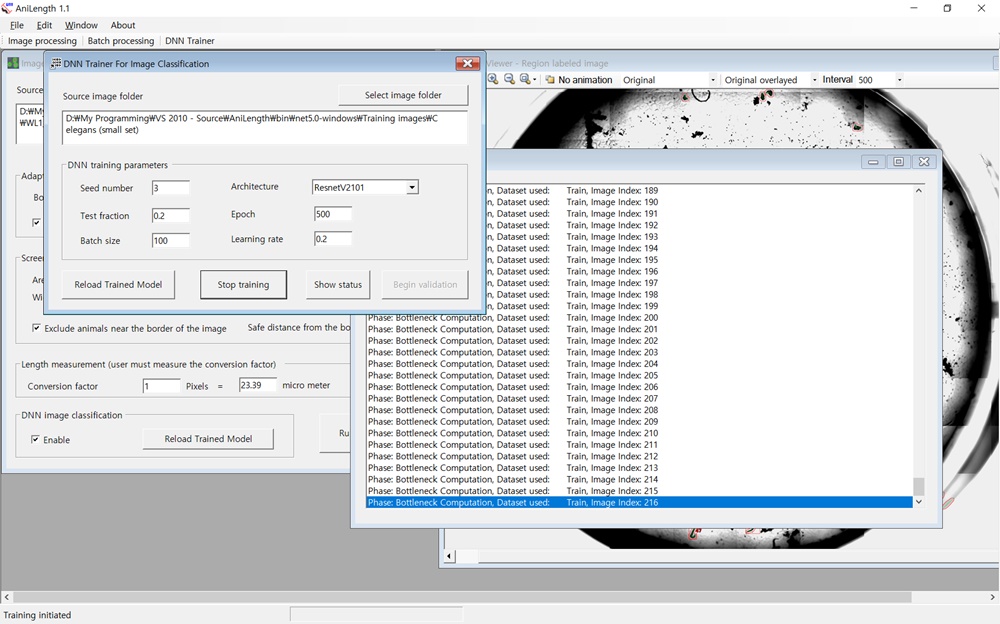Click the Seed number input field
The image size is (1000, 624).
pos(170,188)
